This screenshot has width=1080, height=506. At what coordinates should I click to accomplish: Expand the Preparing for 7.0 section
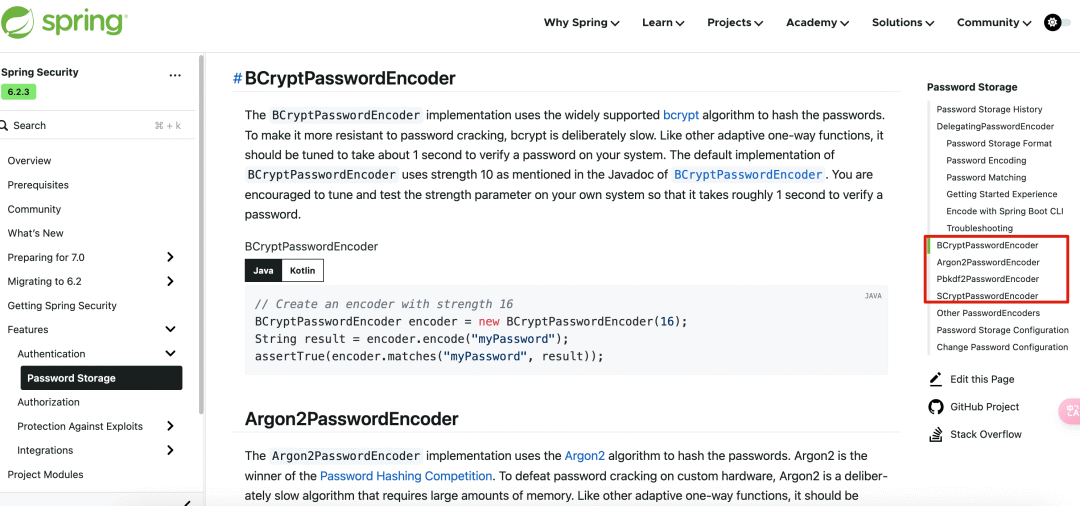(170, 257)
